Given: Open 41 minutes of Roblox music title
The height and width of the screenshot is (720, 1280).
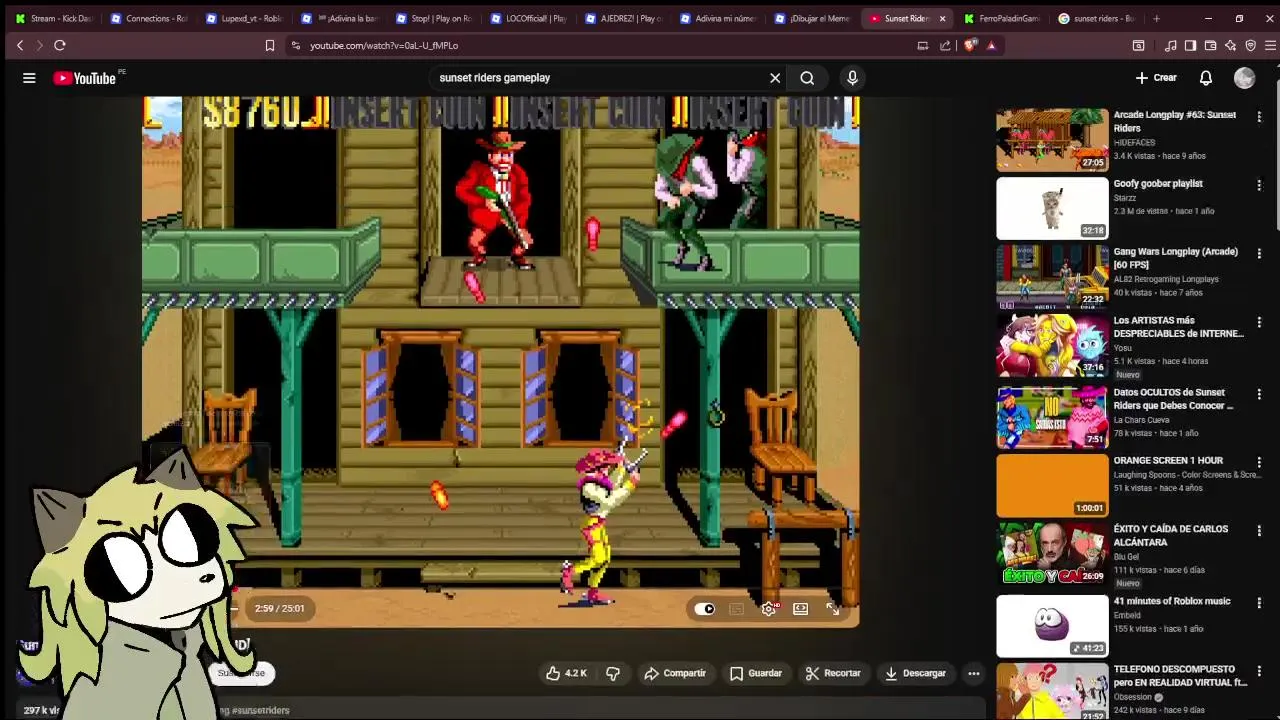Looking at the screenshot, I should point(1172,601).
